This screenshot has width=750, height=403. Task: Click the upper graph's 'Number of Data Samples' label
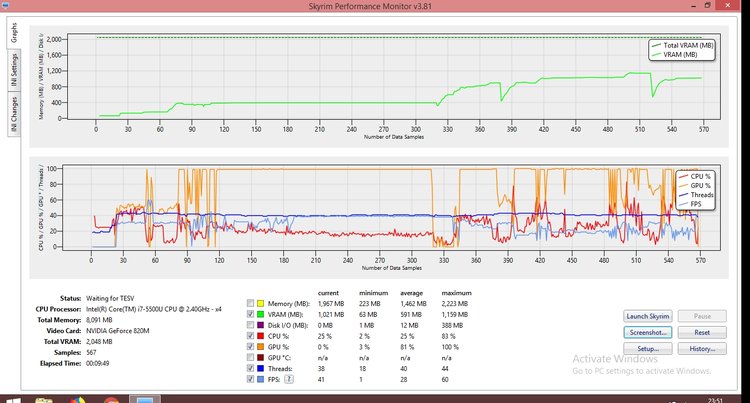pyautogui.click(x=394, y=137)
